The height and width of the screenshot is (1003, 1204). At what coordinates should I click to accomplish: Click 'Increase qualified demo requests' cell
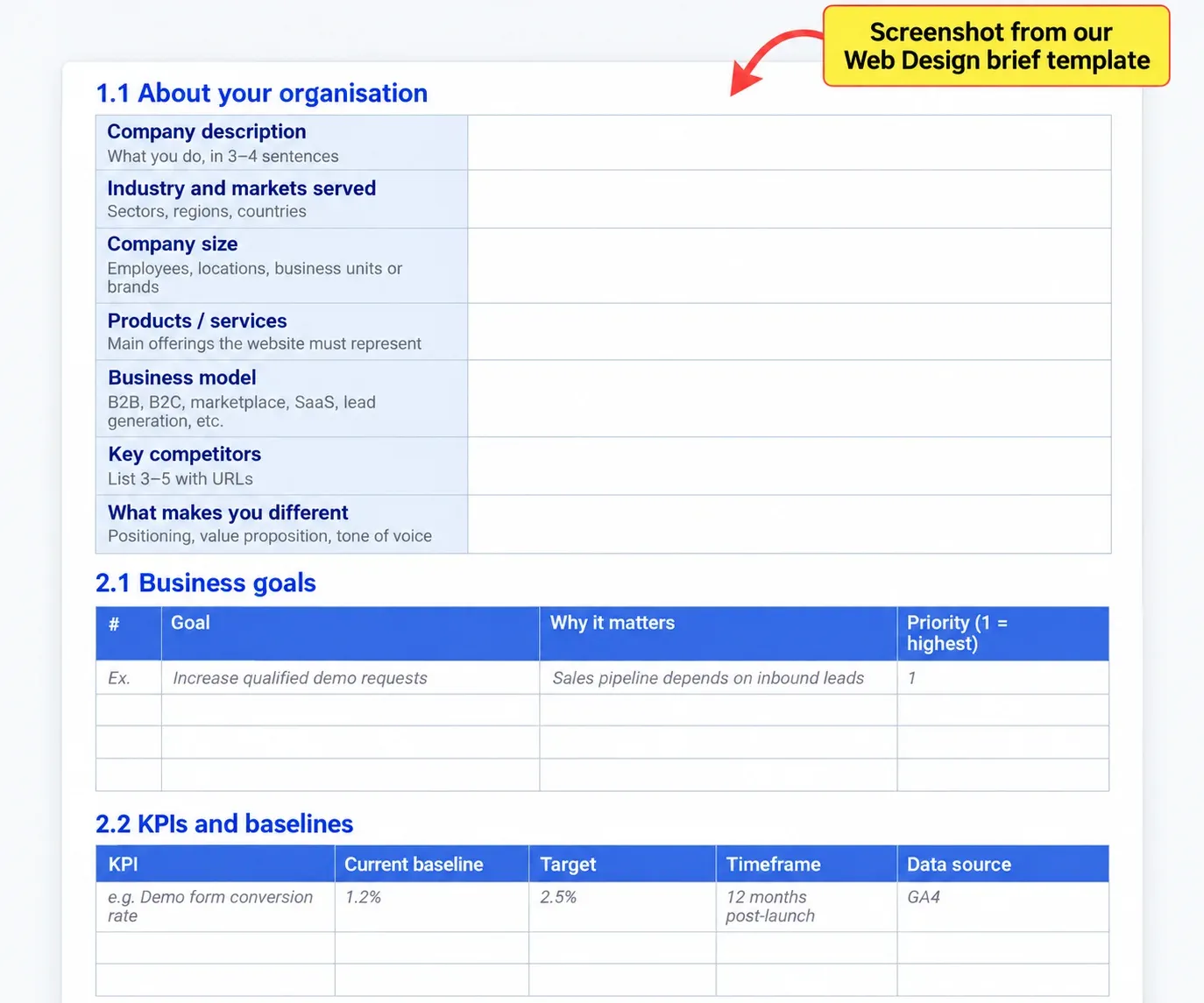(351, 677)
